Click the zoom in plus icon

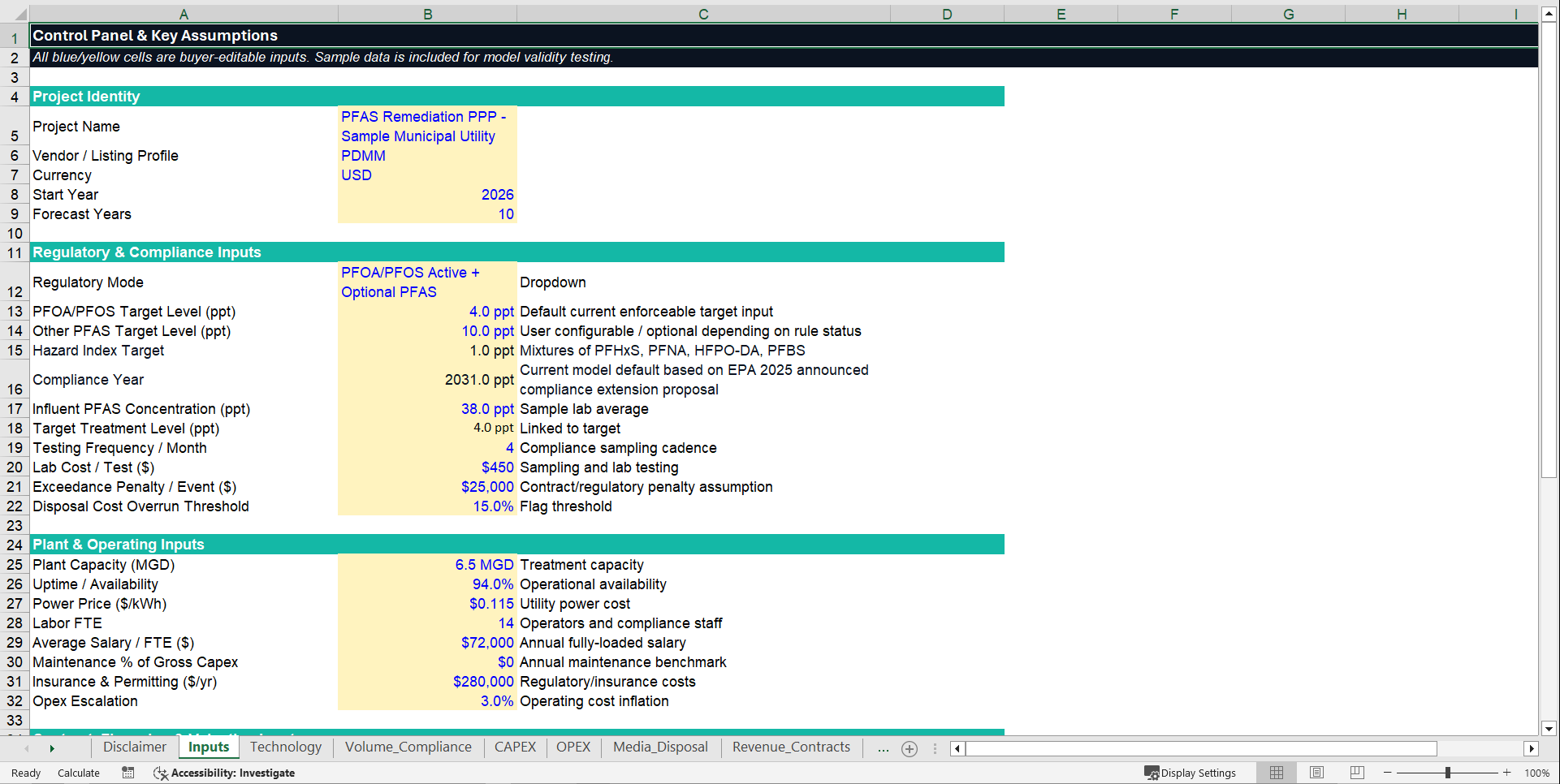pos(1507,773)
